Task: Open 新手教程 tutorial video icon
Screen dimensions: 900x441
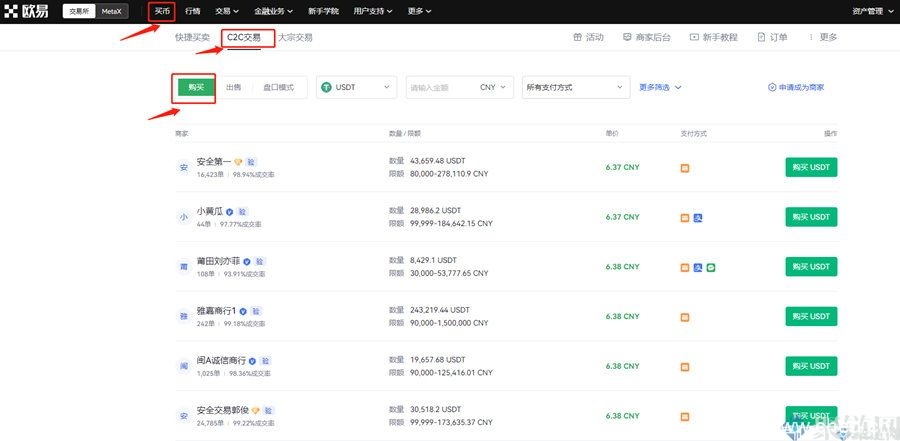Action: coord(693,37)
